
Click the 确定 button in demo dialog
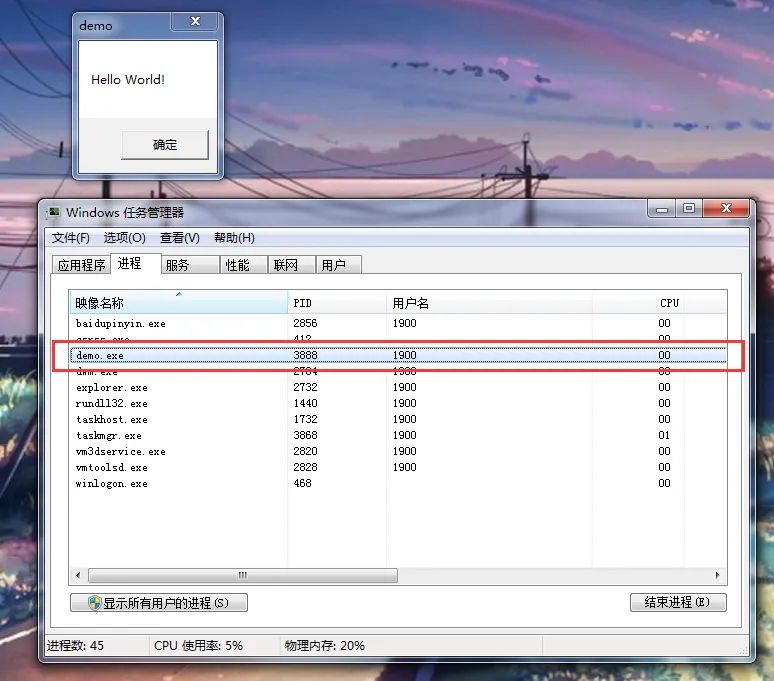pos(165,145)
